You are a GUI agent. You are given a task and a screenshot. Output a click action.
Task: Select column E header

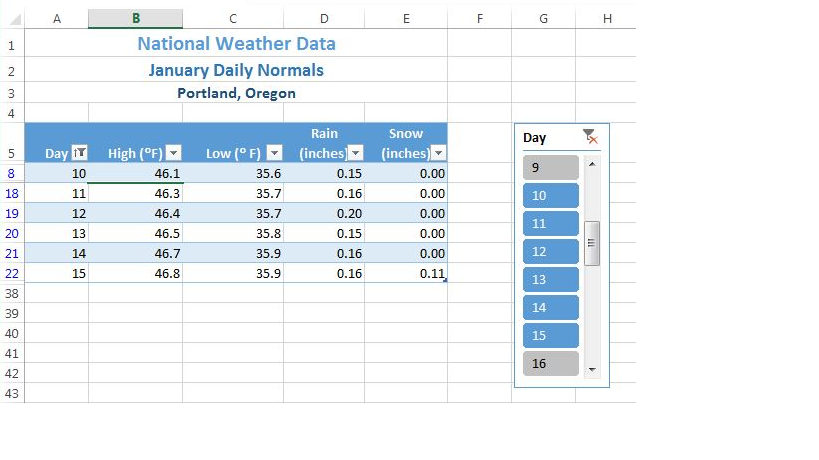pos(406,19)
